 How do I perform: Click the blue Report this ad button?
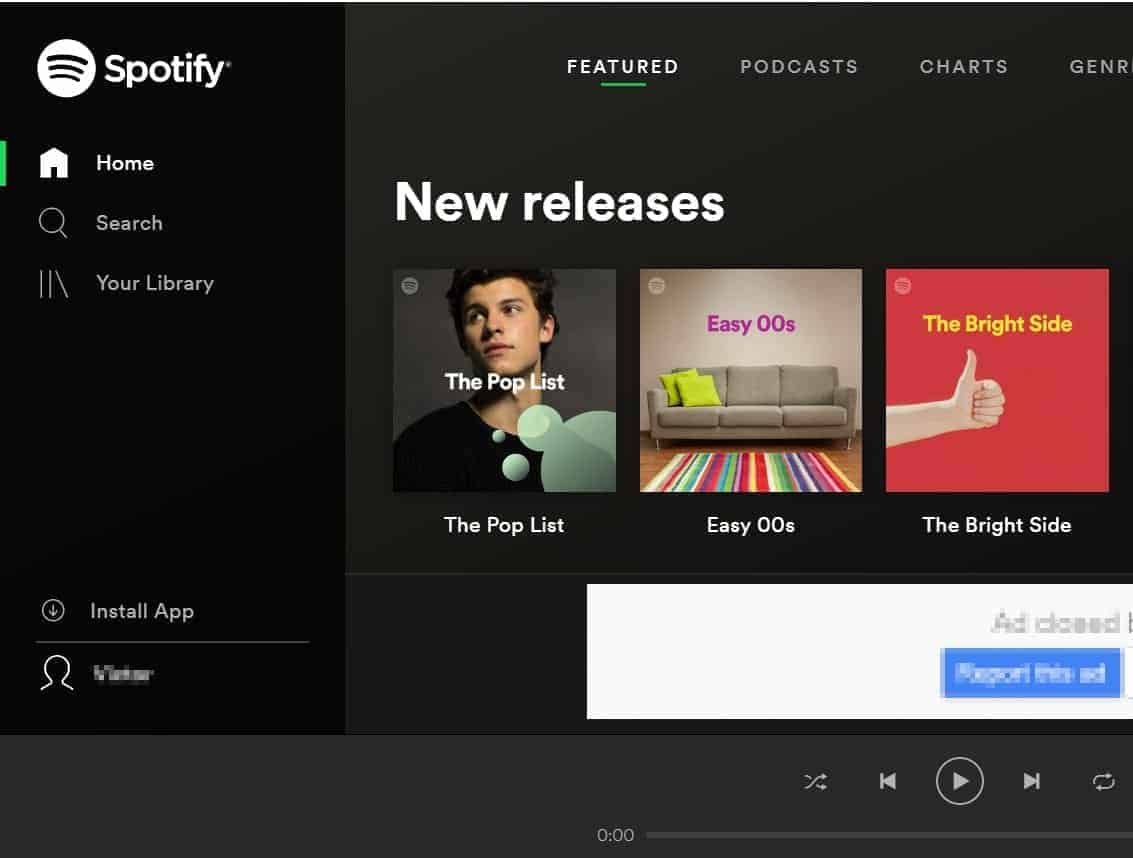(1031, 673)
